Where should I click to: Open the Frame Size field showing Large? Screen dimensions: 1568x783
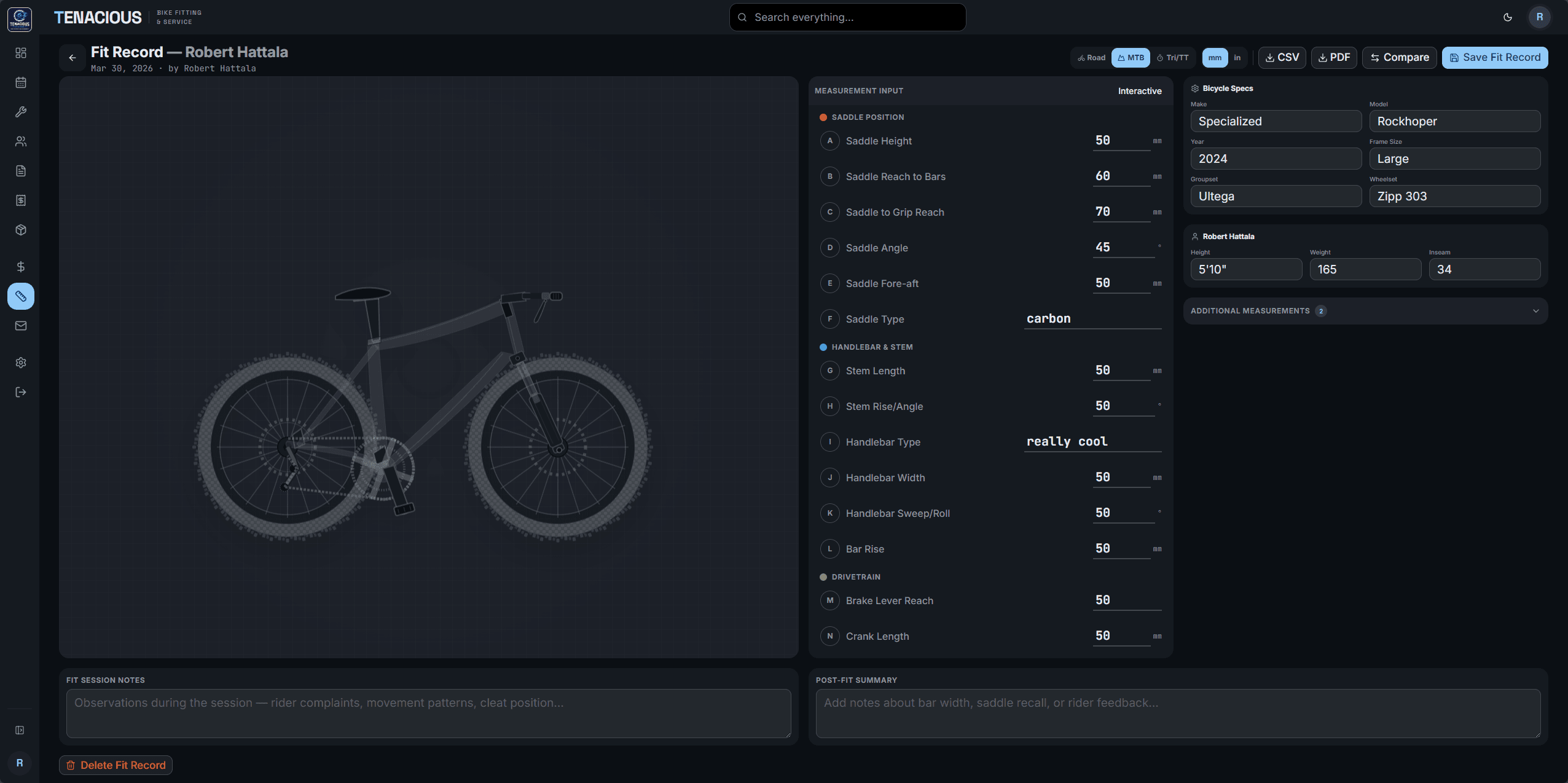(x=1454, y=159)
